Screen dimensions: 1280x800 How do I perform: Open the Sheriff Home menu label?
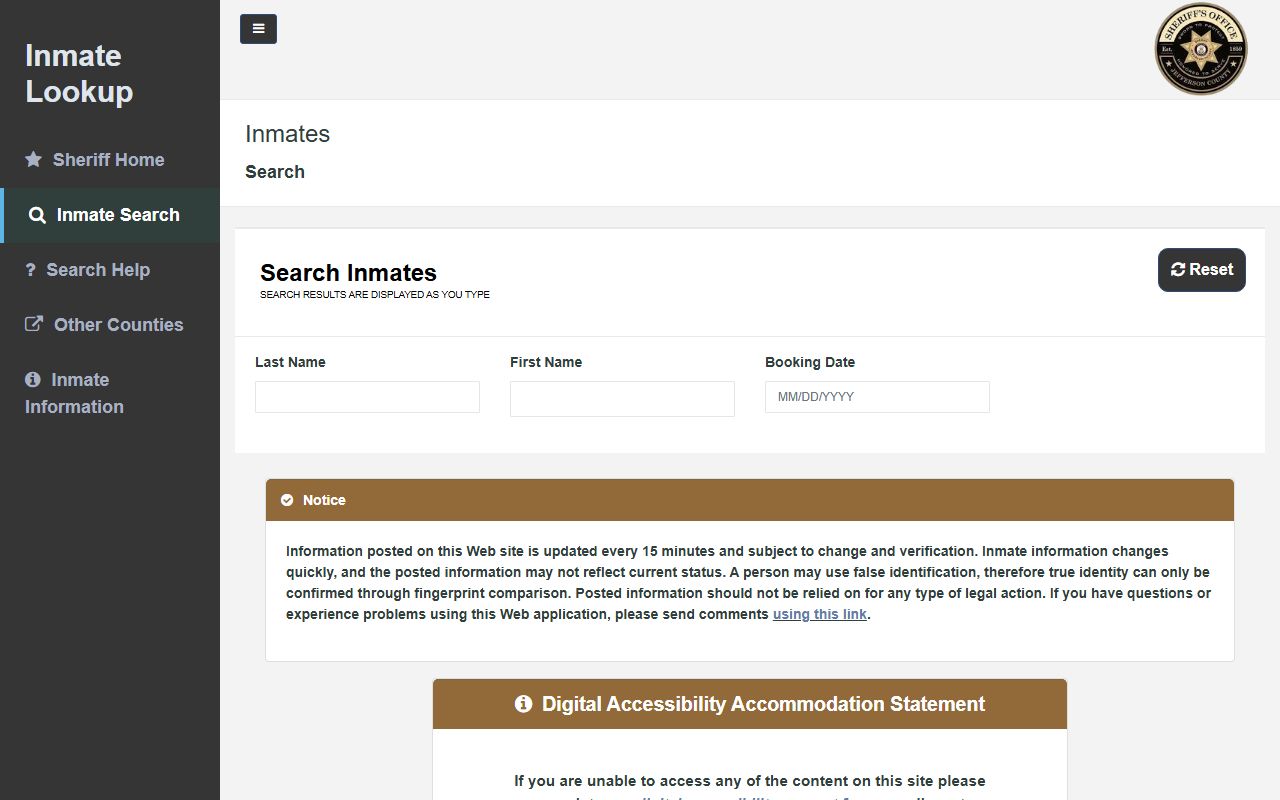[x=108, y=160]
